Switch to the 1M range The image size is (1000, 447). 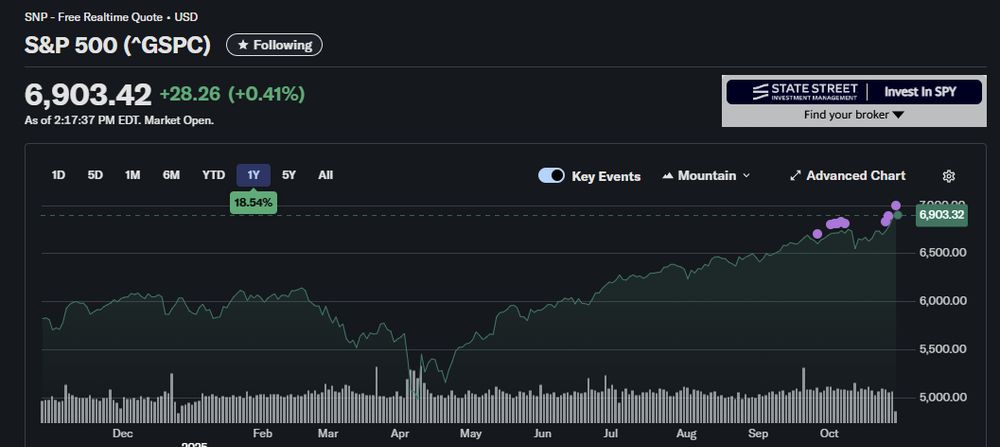(132, 175)
